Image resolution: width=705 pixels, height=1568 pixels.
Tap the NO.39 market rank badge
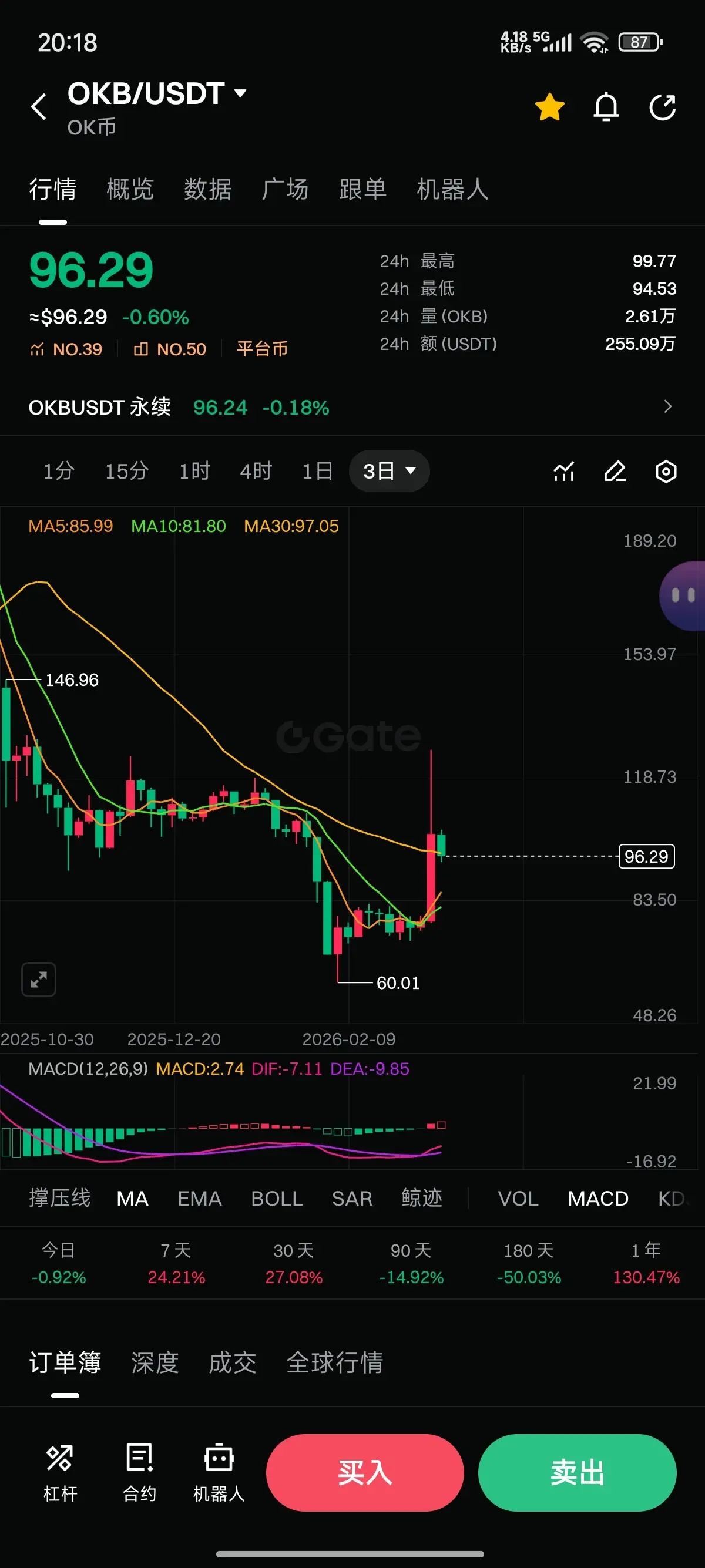(x=66, y=349)
